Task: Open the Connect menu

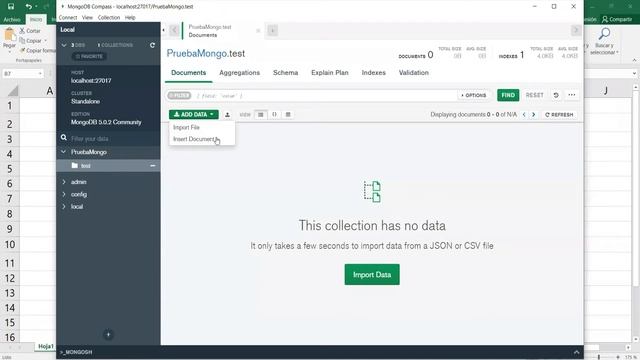Action: 68,18
